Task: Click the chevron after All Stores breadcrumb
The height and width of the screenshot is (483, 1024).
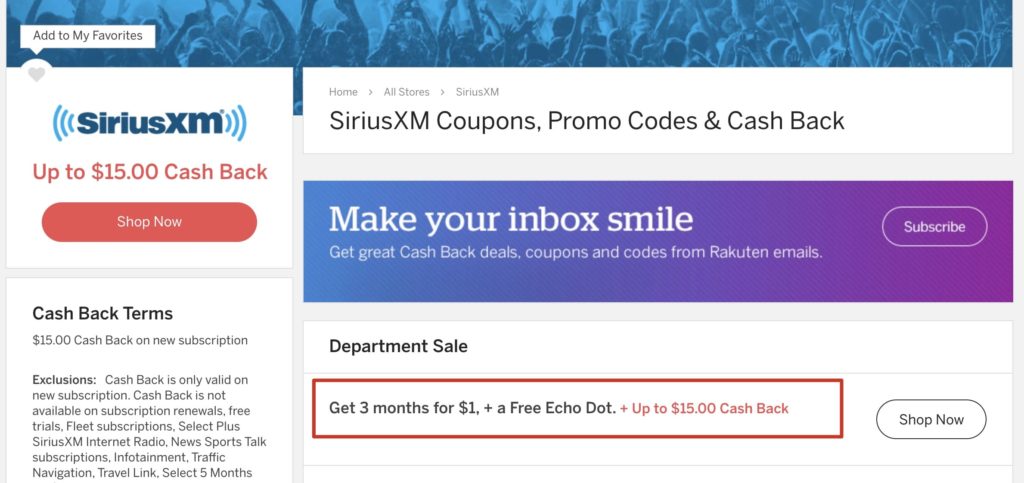Action: pyautogui.click(x=442, y=92)
